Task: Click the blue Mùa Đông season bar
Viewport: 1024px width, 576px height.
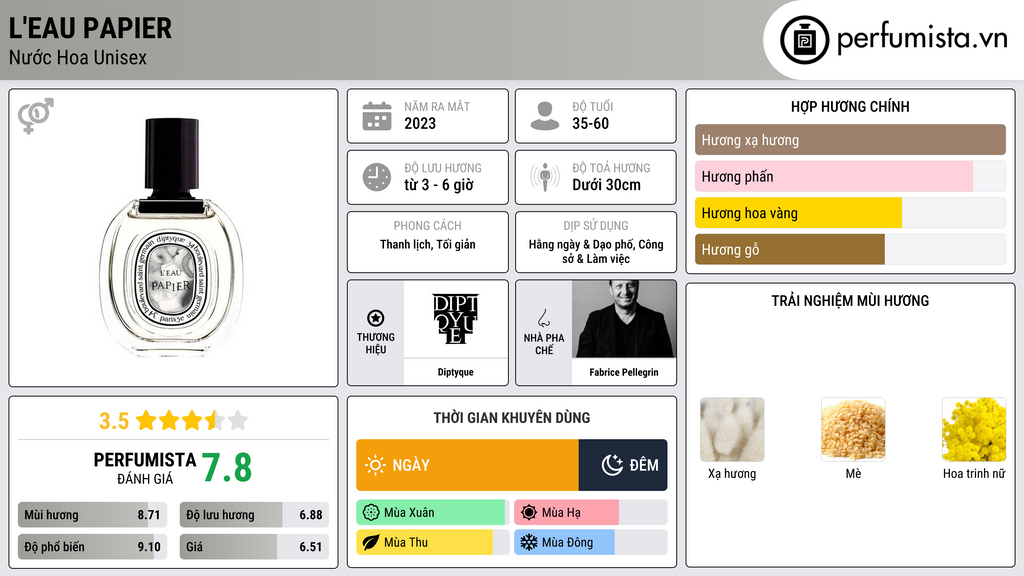Action: (564, 542)
